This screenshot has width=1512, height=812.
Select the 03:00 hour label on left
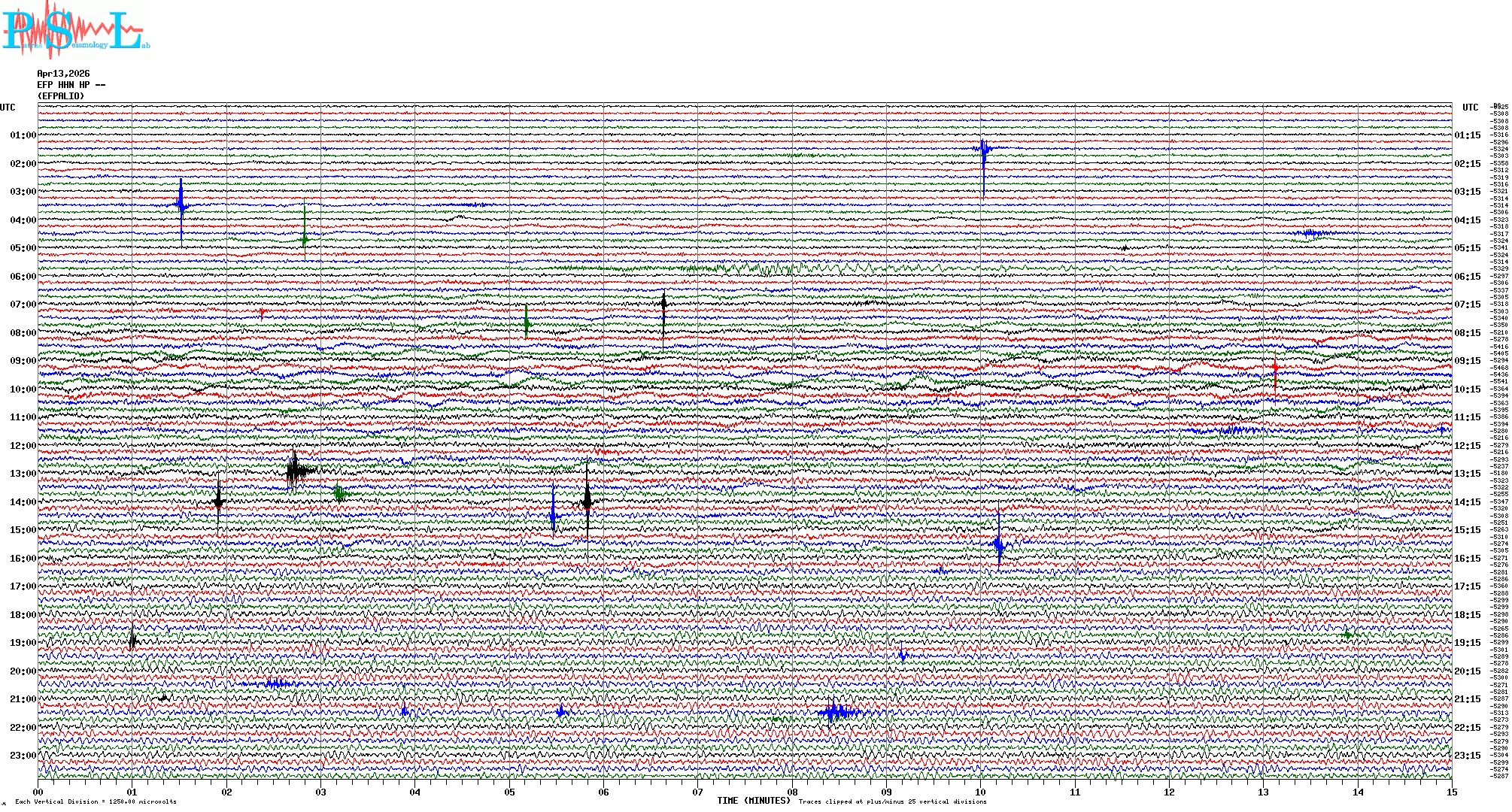point(23,192)
